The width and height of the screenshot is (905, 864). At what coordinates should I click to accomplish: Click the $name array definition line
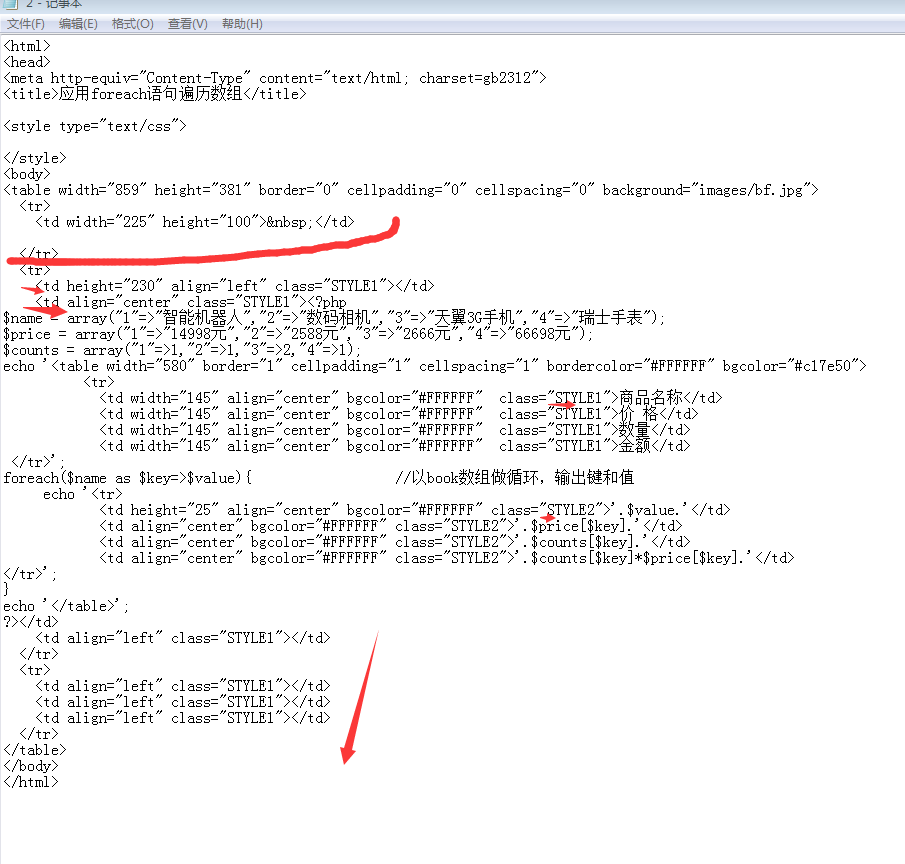pos(334,318)
